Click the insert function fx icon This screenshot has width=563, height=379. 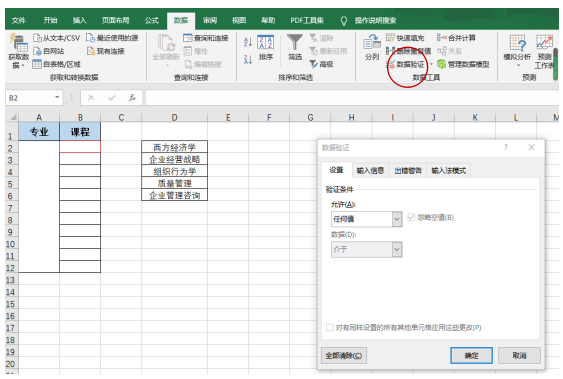coord(132,98)
